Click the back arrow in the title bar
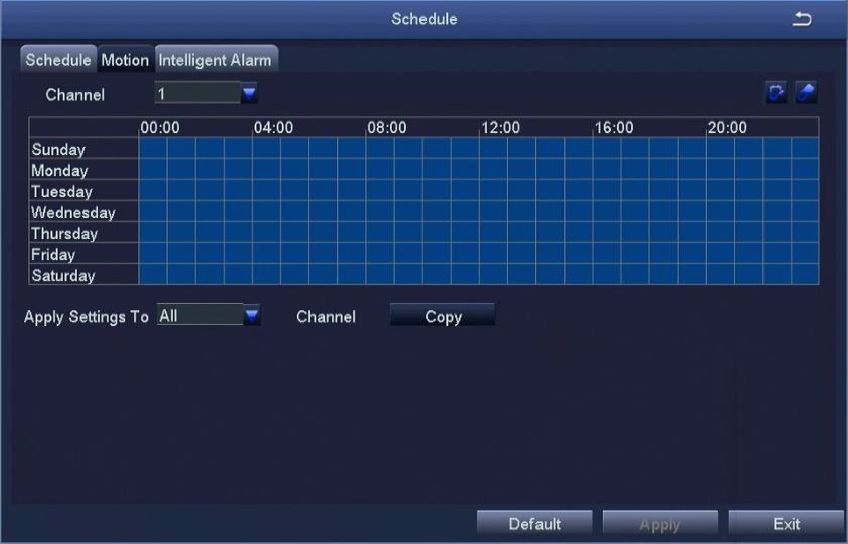Screen dimensions: 848x544 [802, 19]
